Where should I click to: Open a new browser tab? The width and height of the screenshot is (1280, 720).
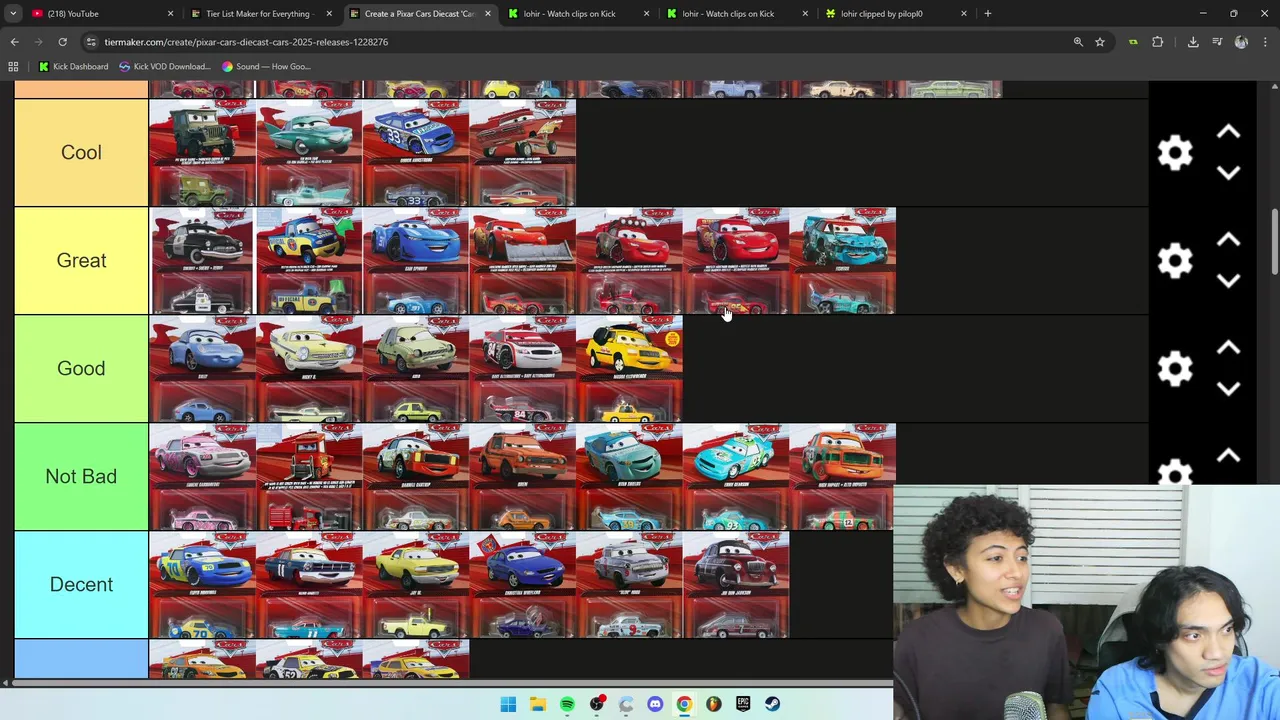pos(987,13)
